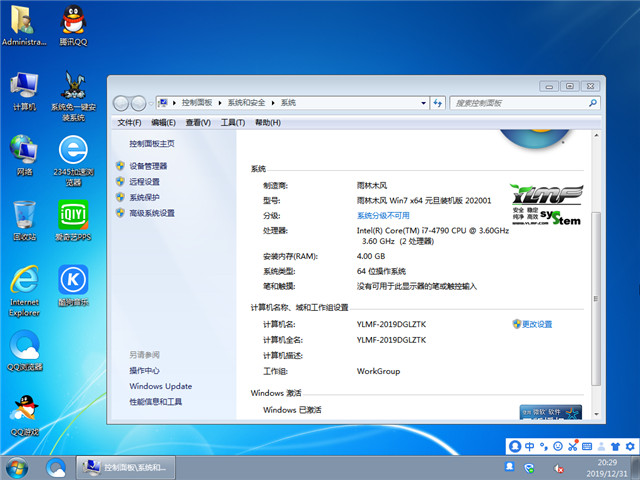Click the IME scissors screenshot tool

(573, 445)
